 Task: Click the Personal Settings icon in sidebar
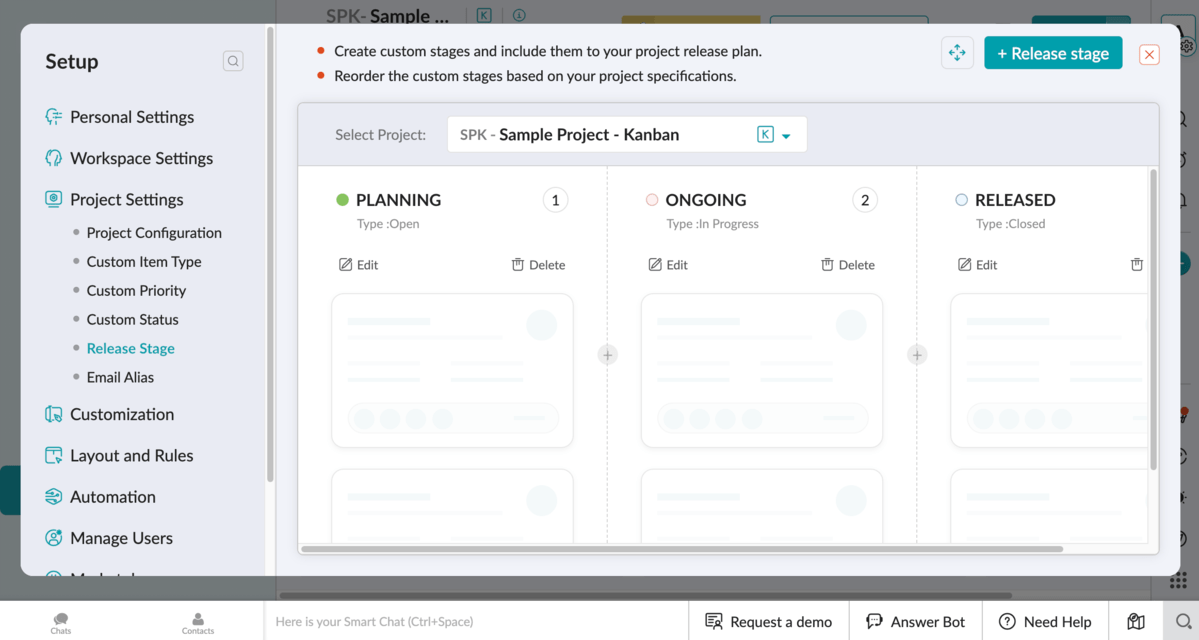tap(52, 117)
